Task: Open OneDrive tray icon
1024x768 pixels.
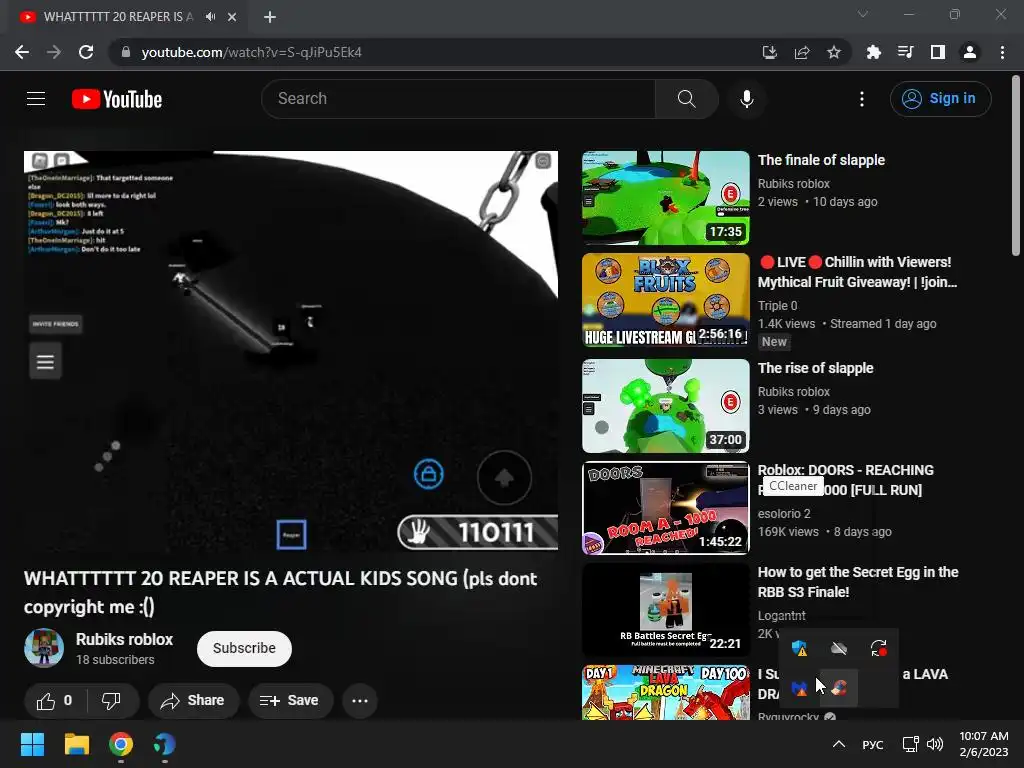Action: click(839, 648)
